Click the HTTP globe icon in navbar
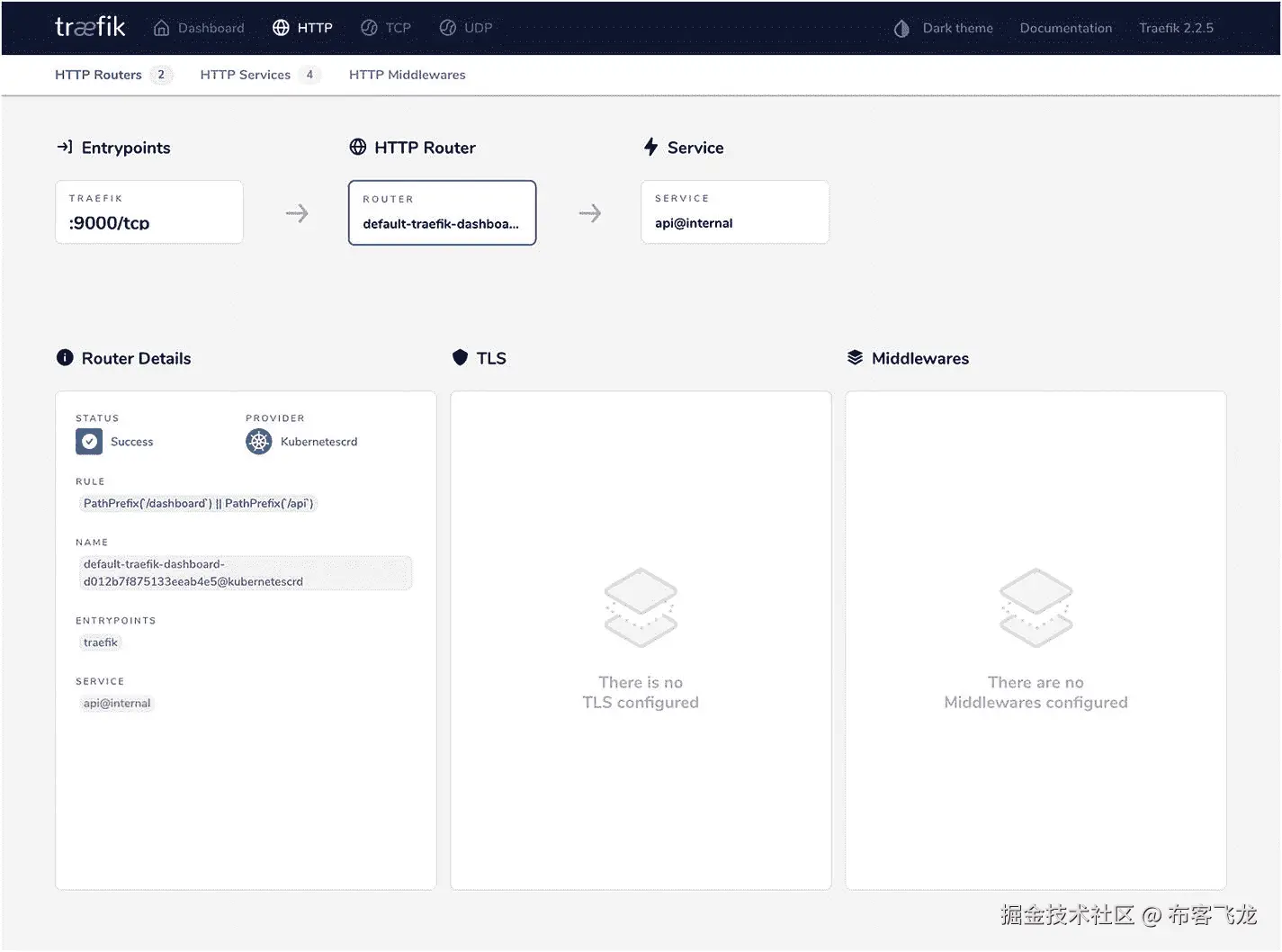 point(281,28)
